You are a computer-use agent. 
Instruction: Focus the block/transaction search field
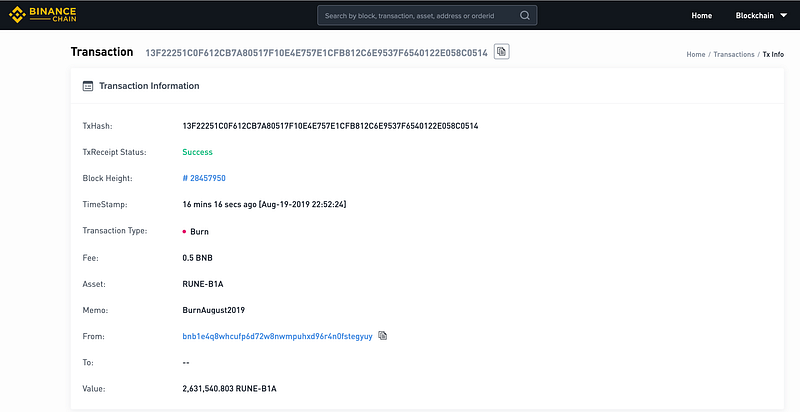click(x=427, y=15)
